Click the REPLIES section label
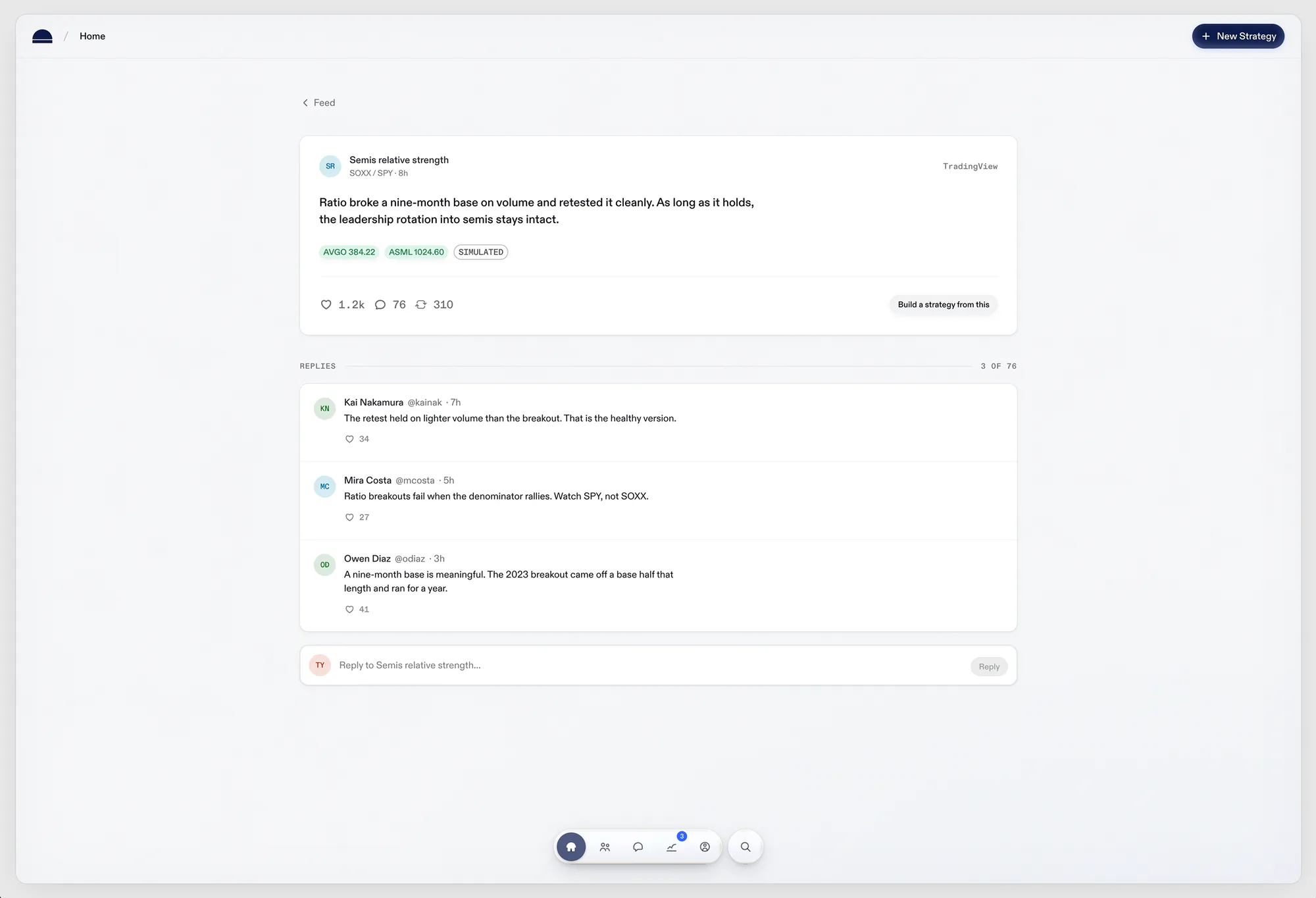 click(x=318, y=366)
